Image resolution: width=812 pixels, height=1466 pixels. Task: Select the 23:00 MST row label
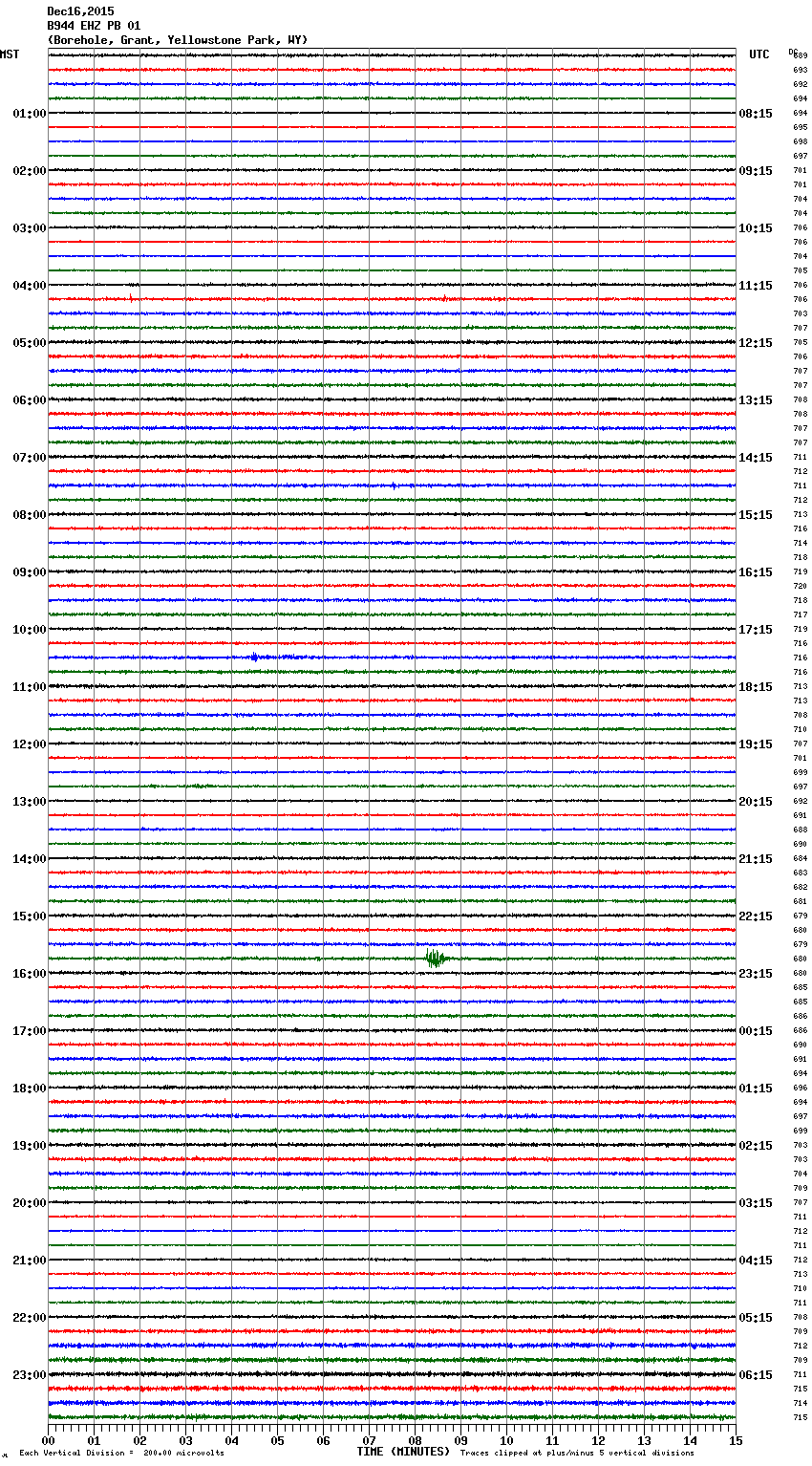29,1375
